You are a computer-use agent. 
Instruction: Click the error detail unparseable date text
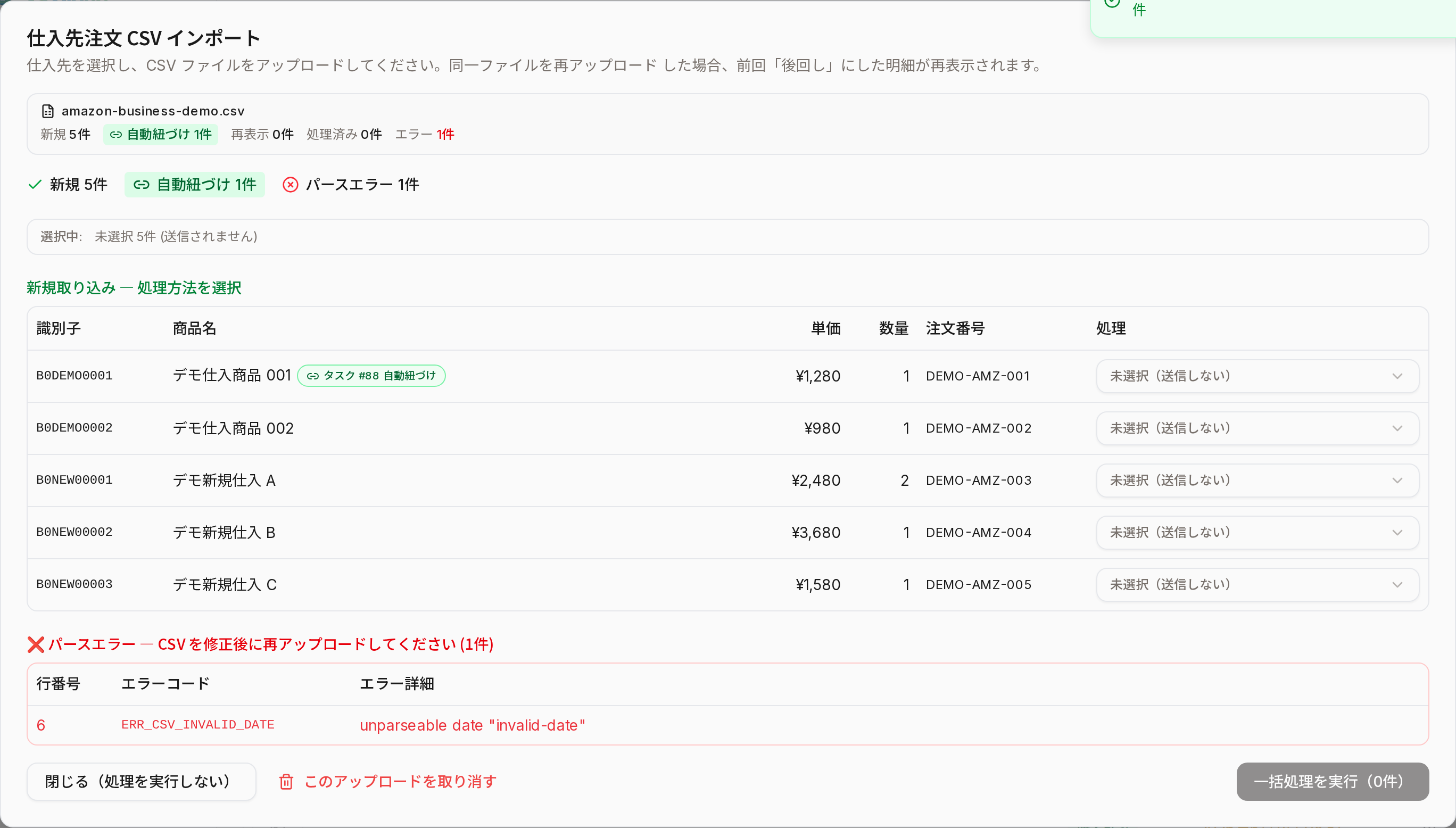point(473,726)
